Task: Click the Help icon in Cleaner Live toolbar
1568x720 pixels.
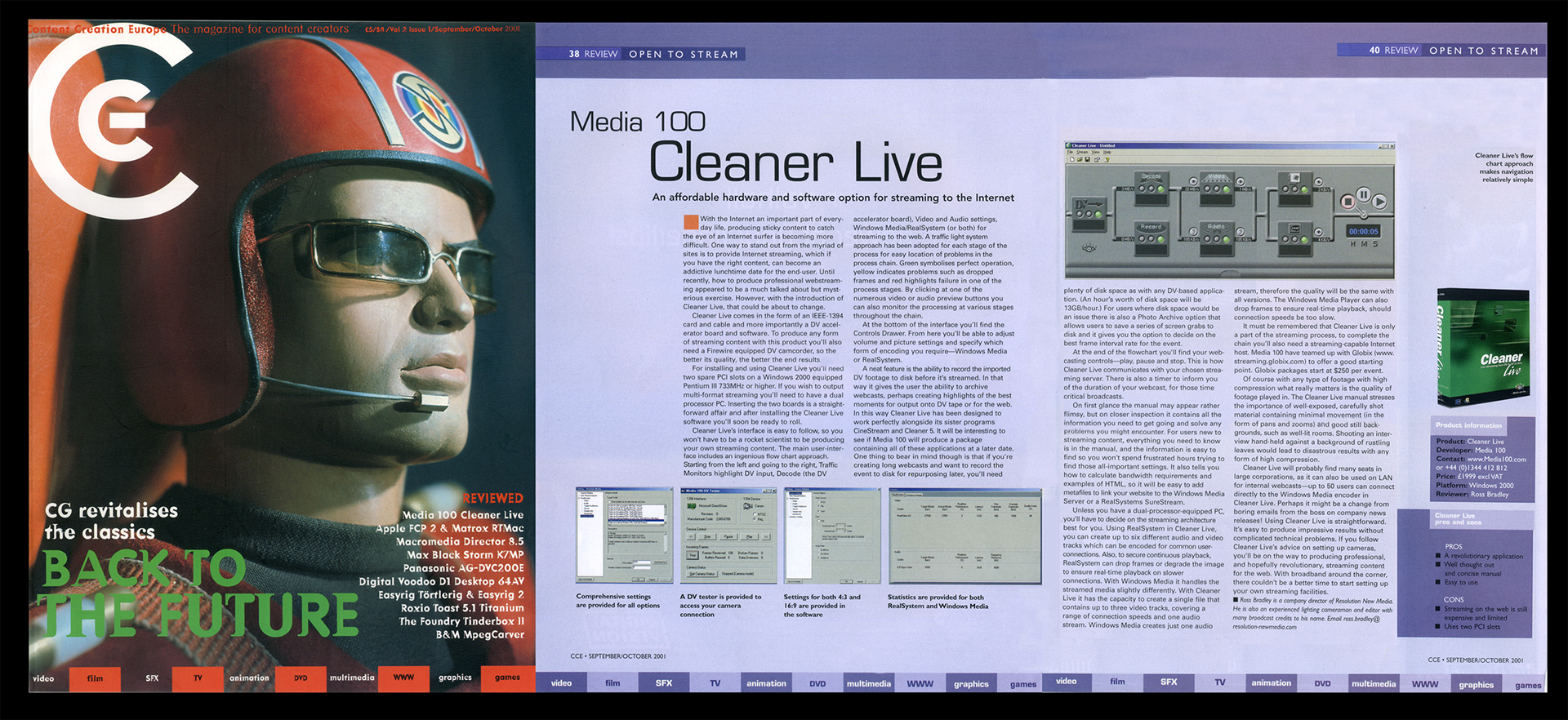Action: pos(1107,160)
